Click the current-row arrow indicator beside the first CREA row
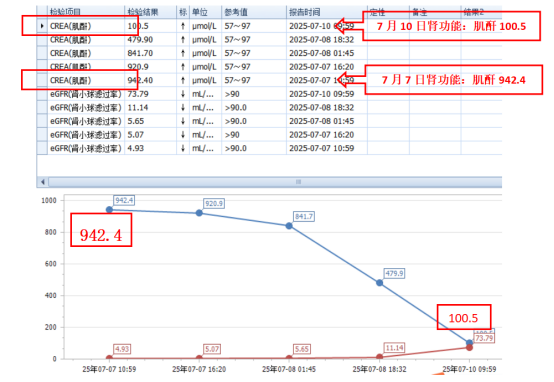The image size is (554, 382). click(42, 26)
